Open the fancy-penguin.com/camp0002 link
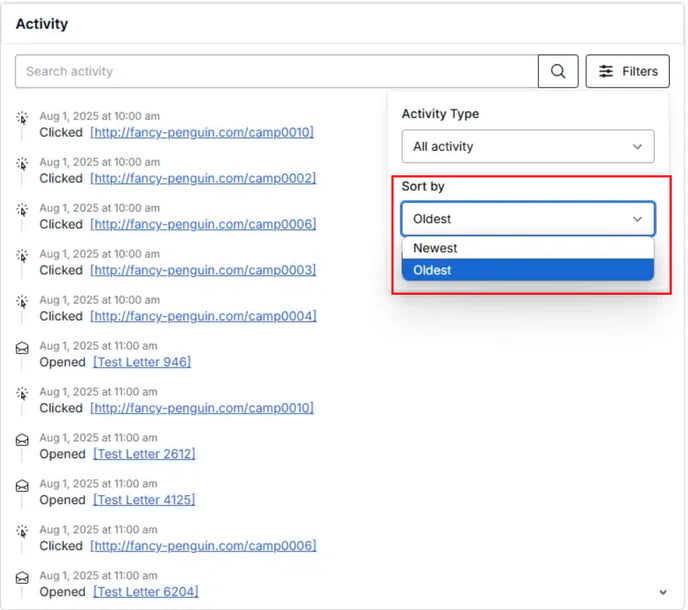Image resolution: width=688 pixels, height=610 pixels. [x=203, y=178]
